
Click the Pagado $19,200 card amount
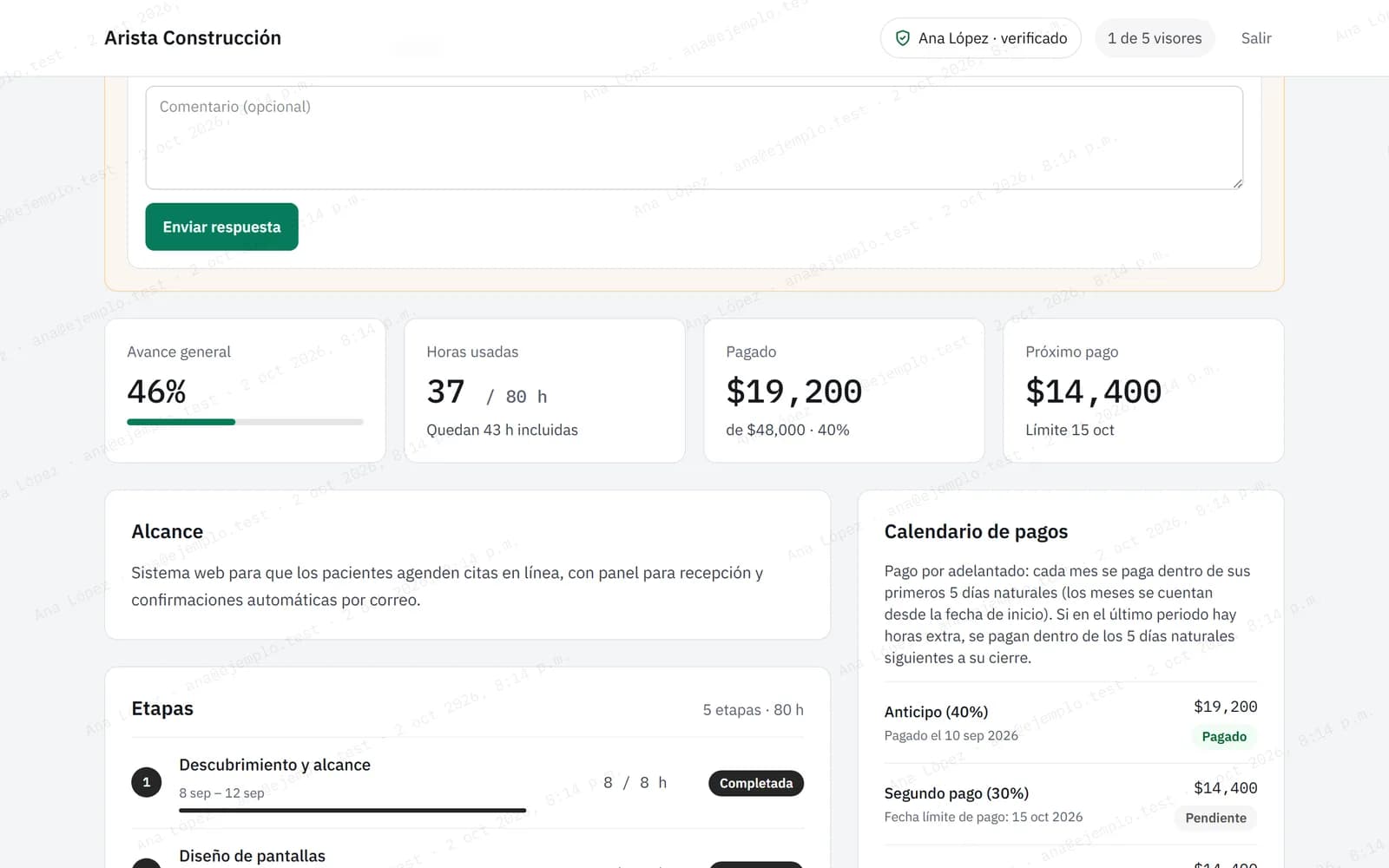click(793, 391)
